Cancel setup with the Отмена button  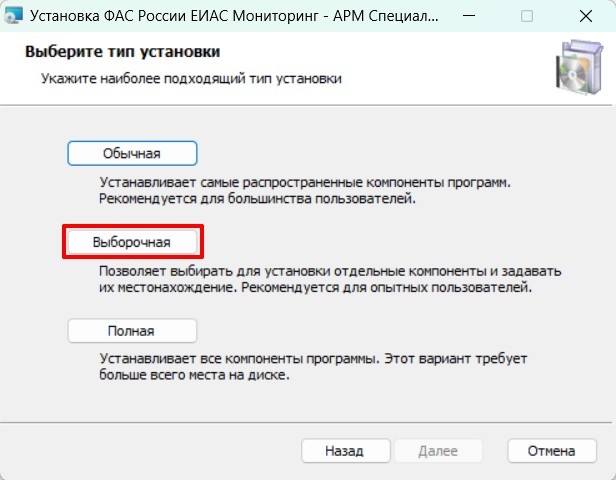click(x=552, y=451)
